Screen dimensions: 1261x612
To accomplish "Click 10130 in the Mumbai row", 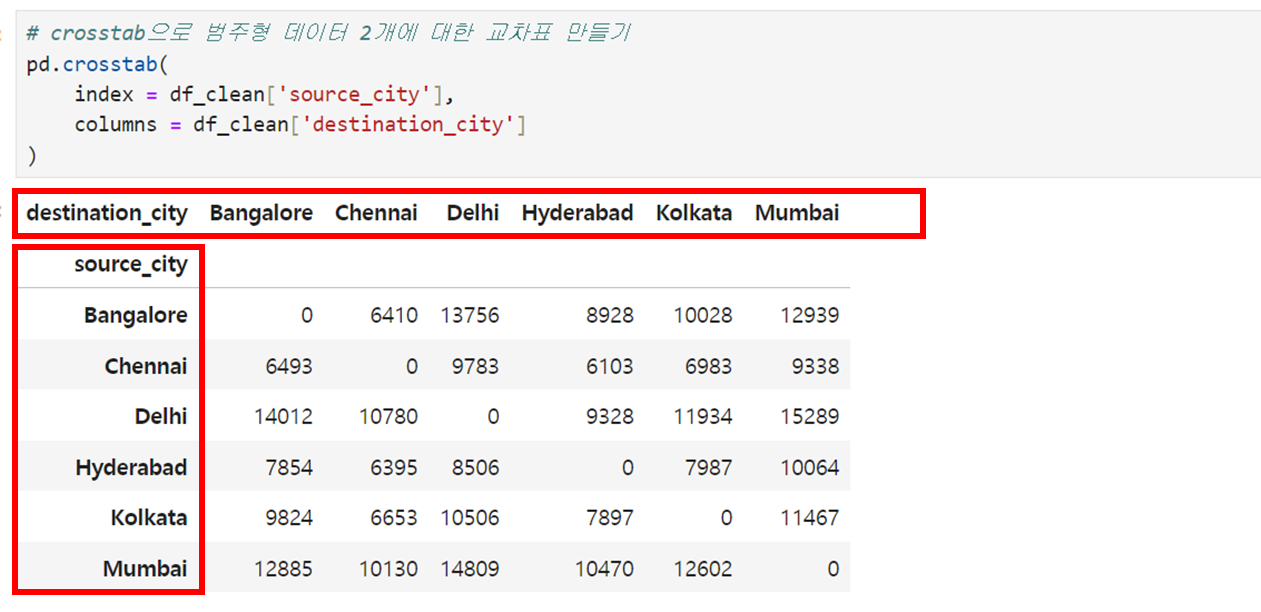I will pos(389,569).
